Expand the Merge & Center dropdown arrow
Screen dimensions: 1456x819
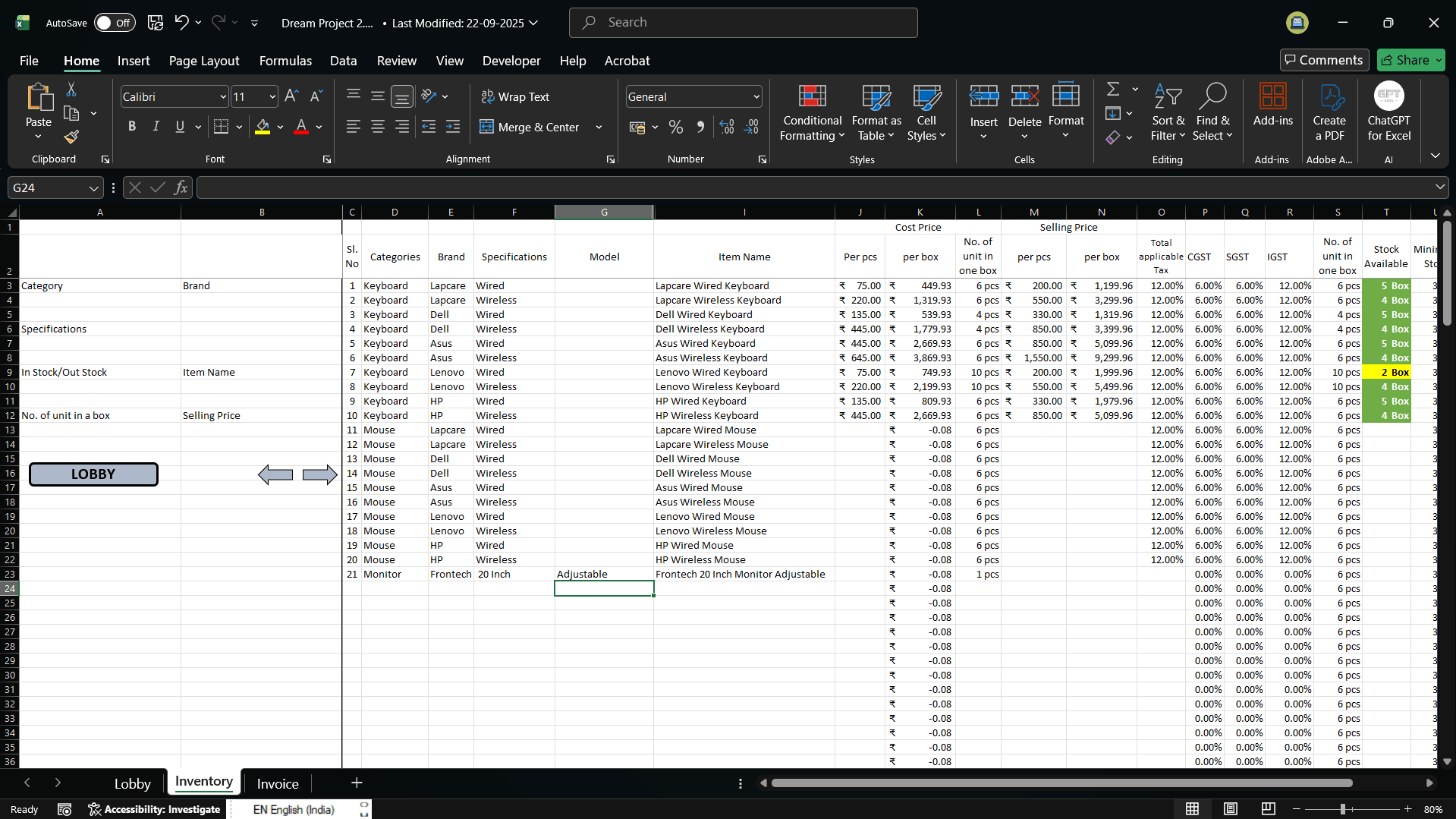click(x=599, y=127)
